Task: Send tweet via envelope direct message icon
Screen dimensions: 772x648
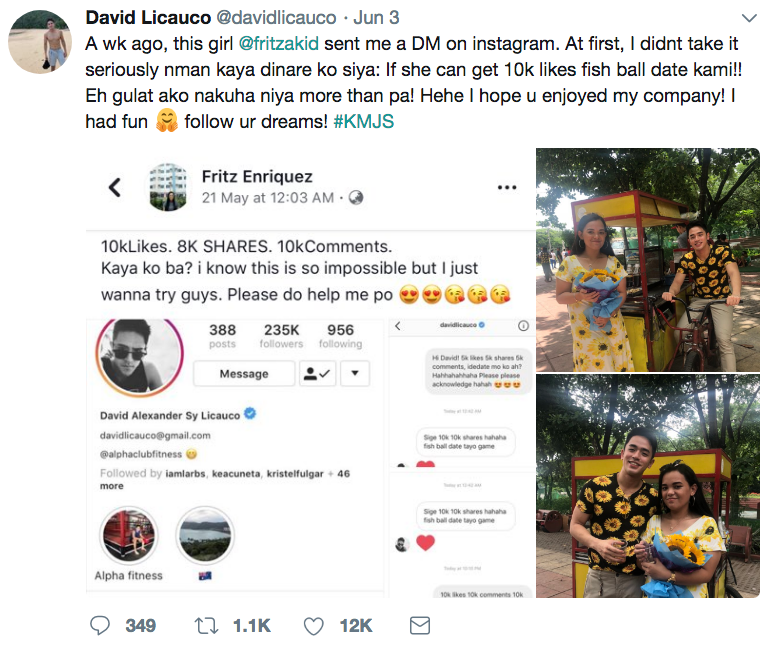Action: click(x=420, y=625)
